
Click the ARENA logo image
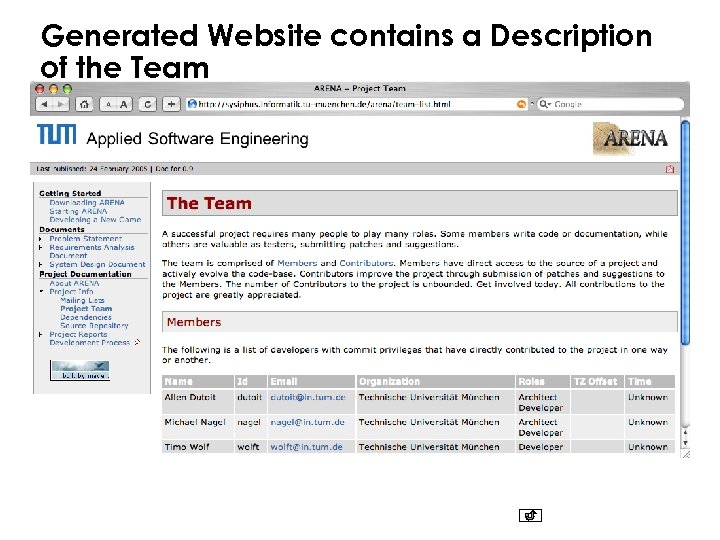click(x=630, y=138)
